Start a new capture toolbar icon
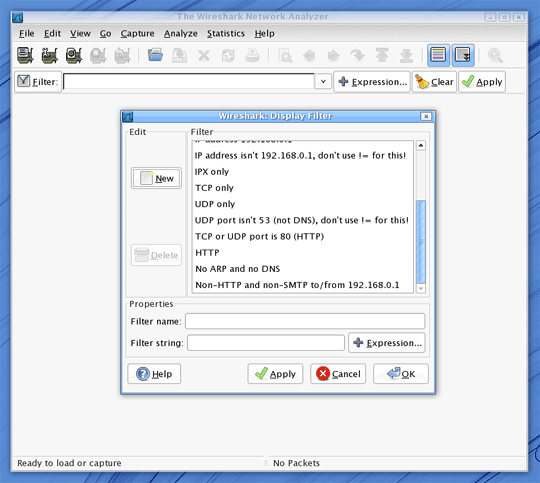Image resolution: width=540 pixels, height=483 pixels. coord(74,55)
